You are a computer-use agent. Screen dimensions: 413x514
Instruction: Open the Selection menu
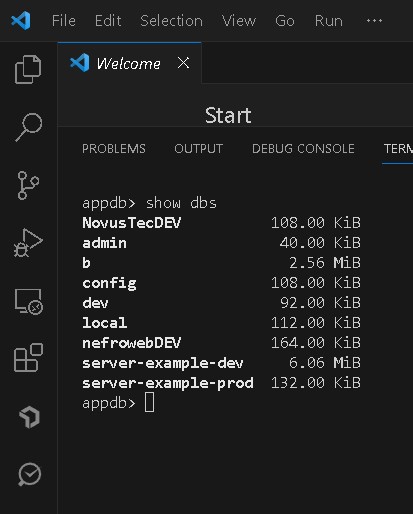tap(171, 21)
